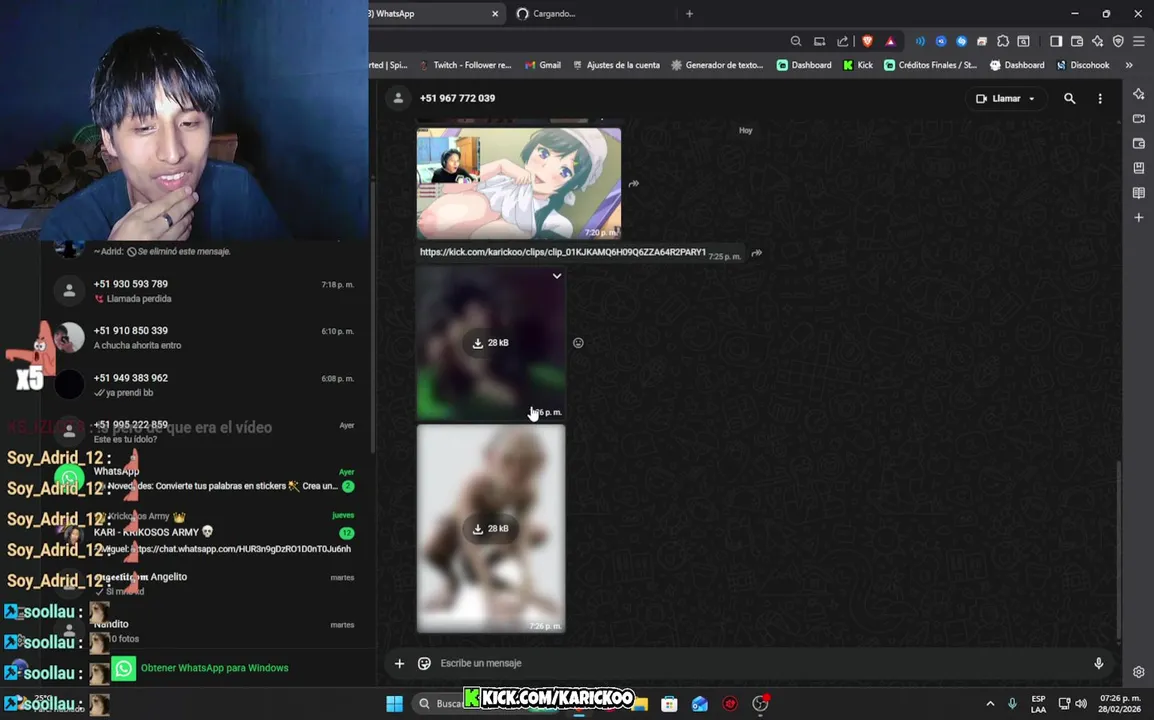The image size is (1154, 720).
Task: Open the Gmail bookmark
Action: [543, 65]
